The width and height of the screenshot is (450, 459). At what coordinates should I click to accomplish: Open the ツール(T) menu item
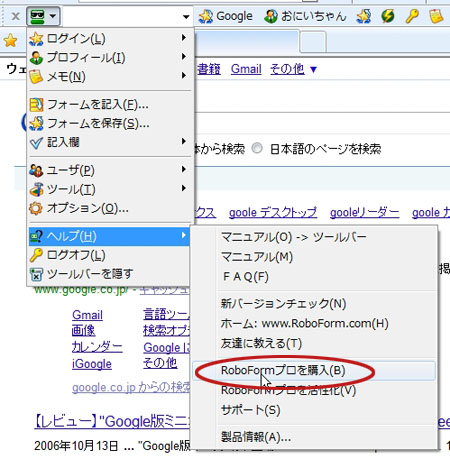(x=109, y=189)
